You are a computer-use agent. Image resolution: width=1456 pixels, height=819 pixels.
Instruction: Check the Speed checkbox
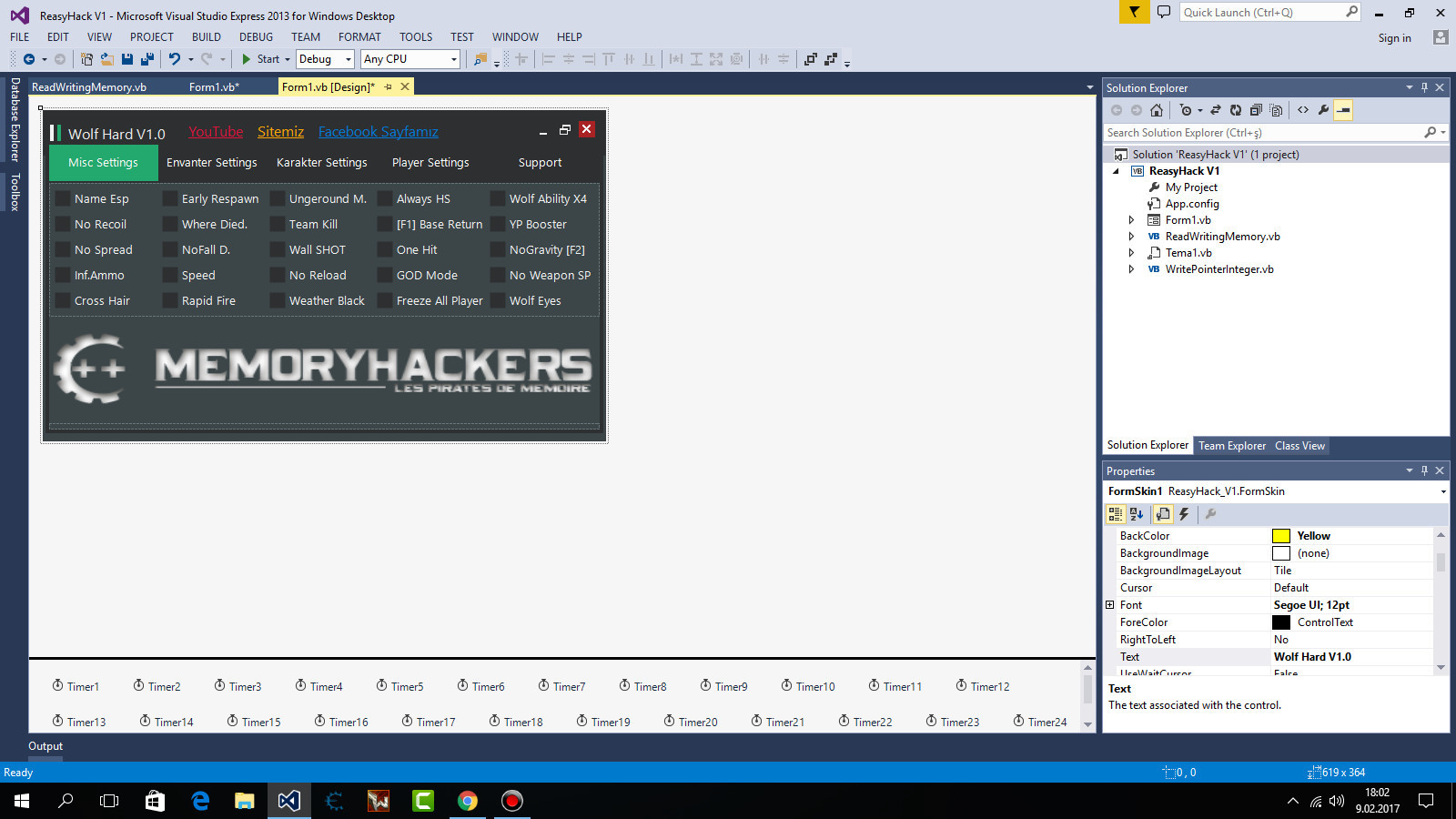[170, 275]
